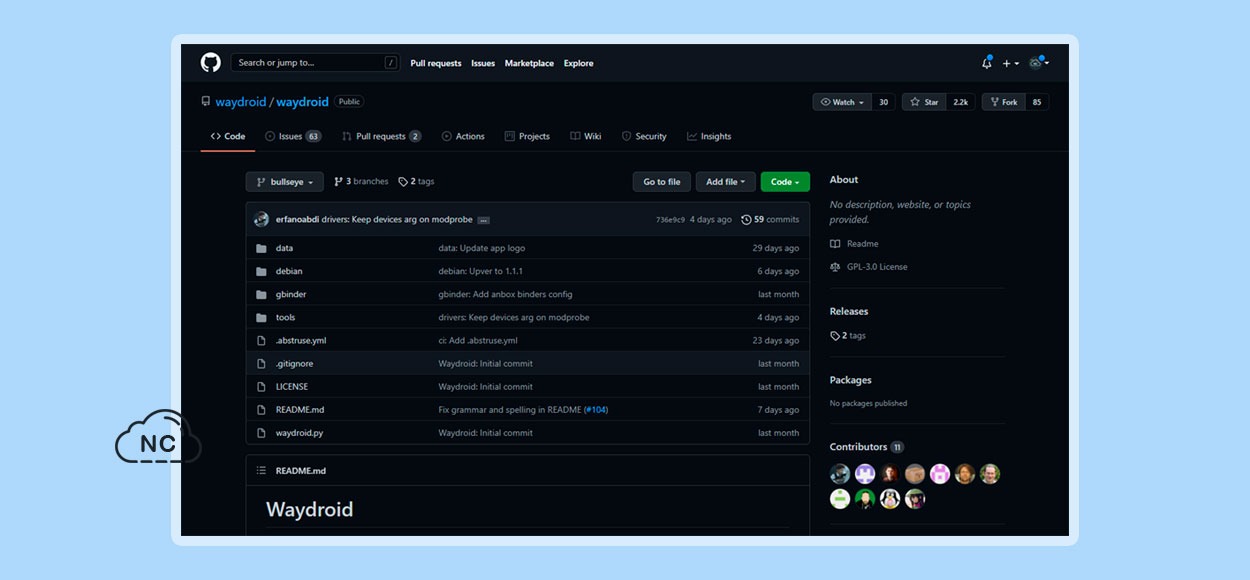
Task: Open the gbinder folder name
Action: (x=291, y=294)
